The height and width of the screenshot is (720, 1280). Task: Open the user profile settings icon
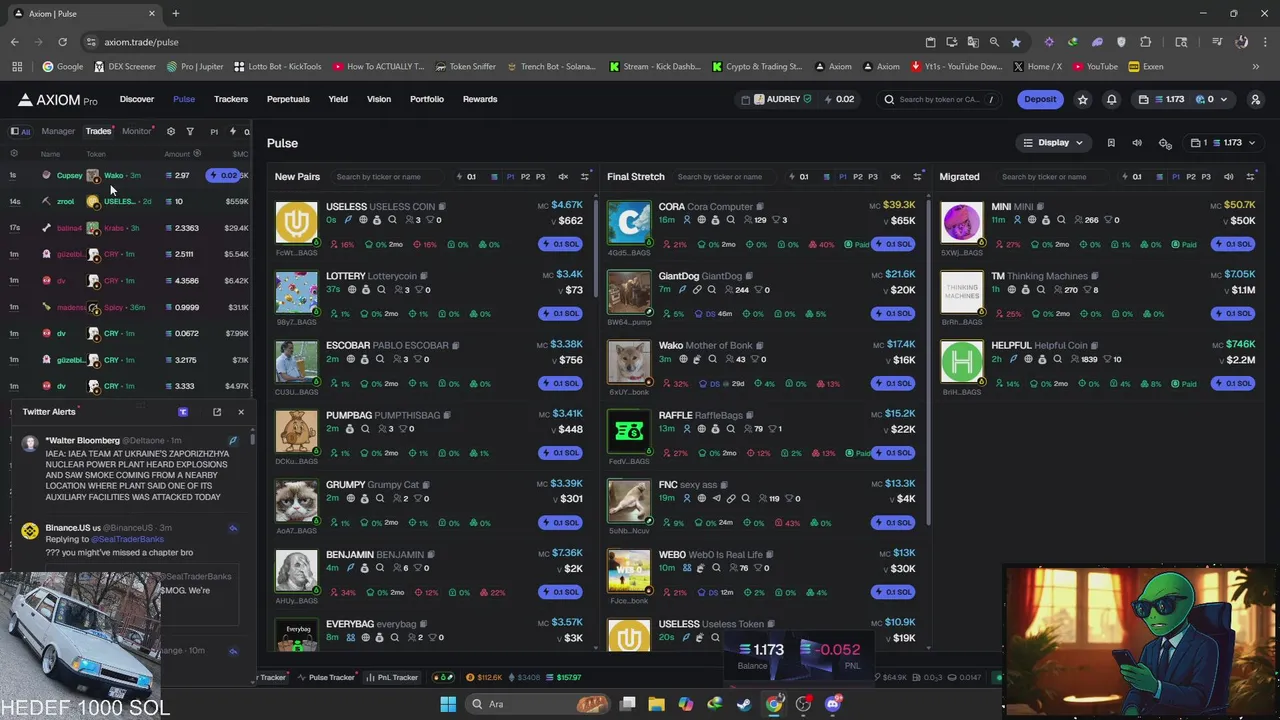pos(1256,99)
